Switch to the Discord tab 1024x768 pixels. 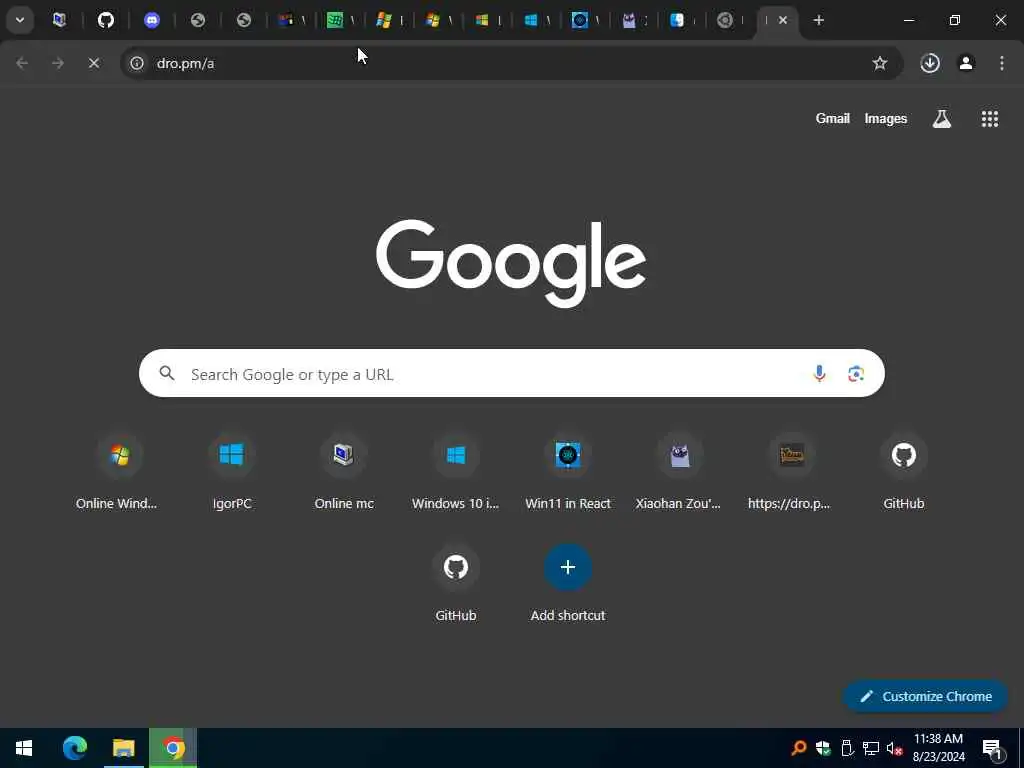tap(152, 20)
